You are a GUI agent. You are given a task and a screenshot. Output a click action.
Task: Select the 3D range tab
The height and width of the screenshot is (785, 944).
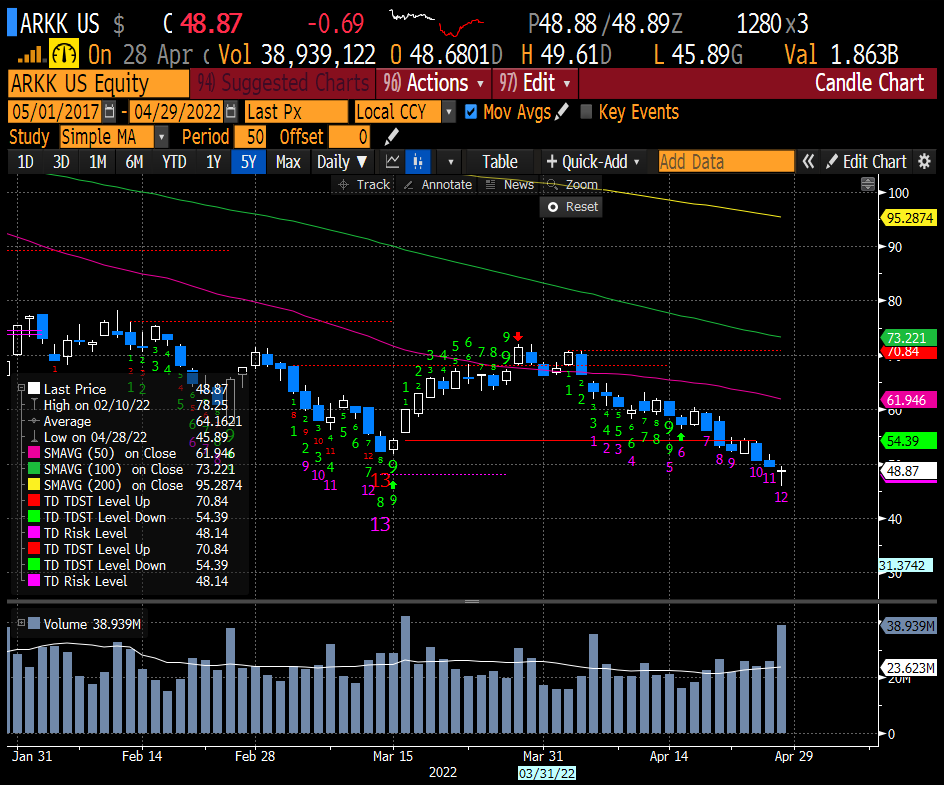click(x=61, y=162)
